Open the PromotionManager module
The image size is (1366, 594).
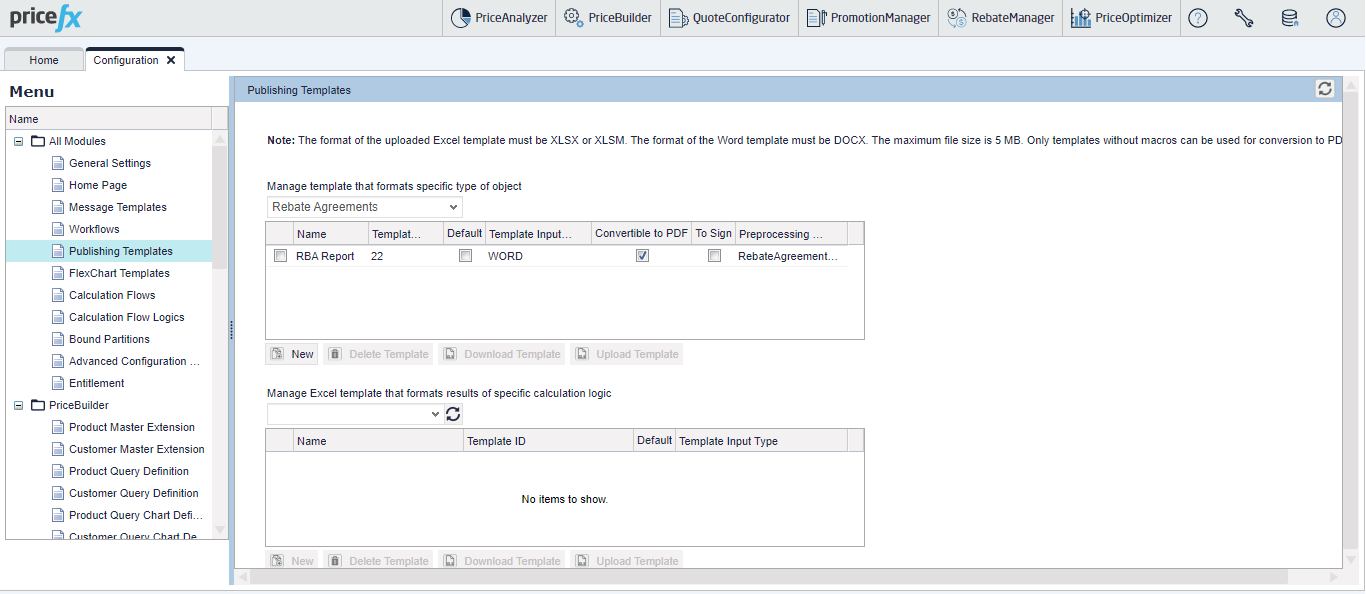click(x=868, y=17)
